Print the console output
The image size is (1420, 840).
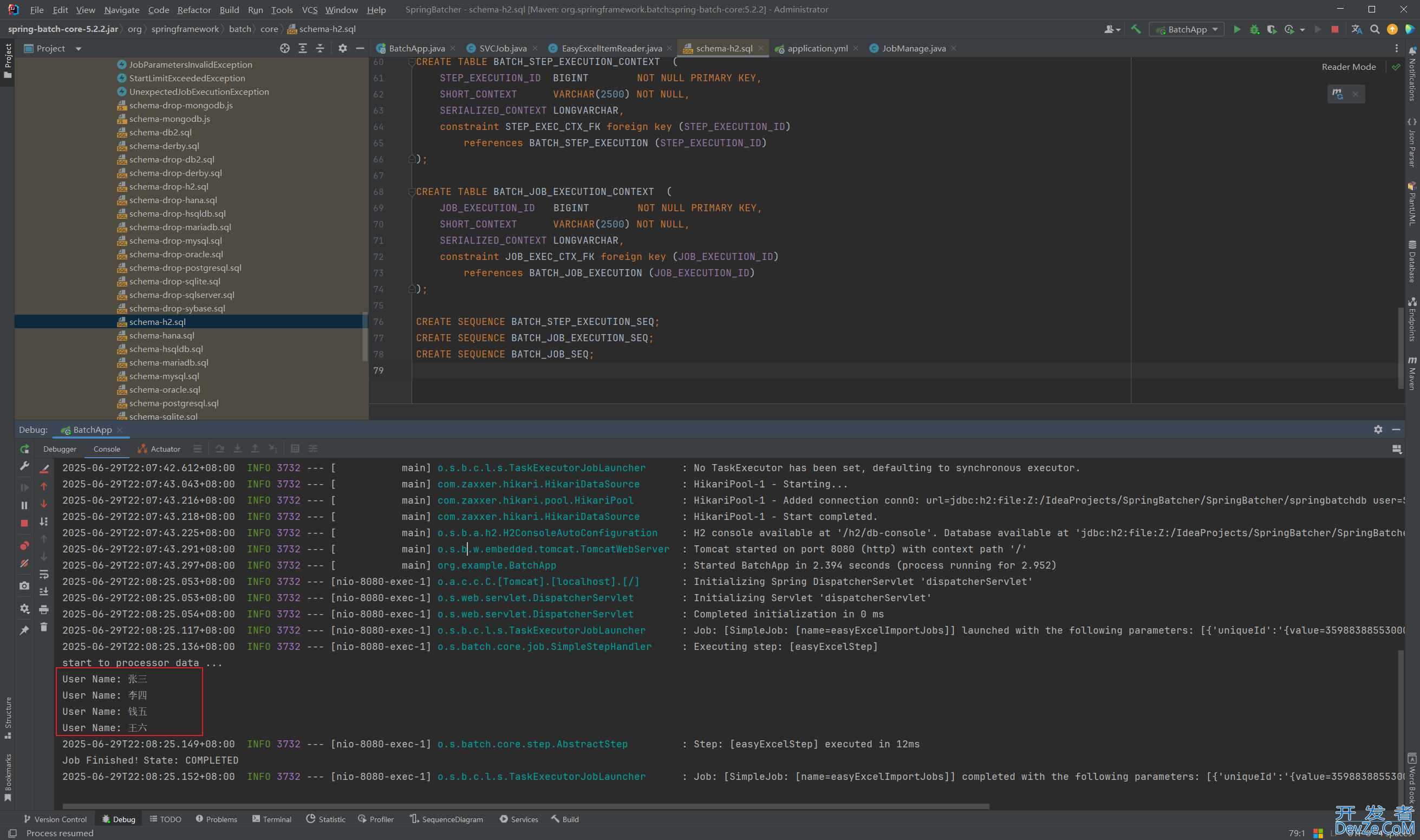point(43,610)
